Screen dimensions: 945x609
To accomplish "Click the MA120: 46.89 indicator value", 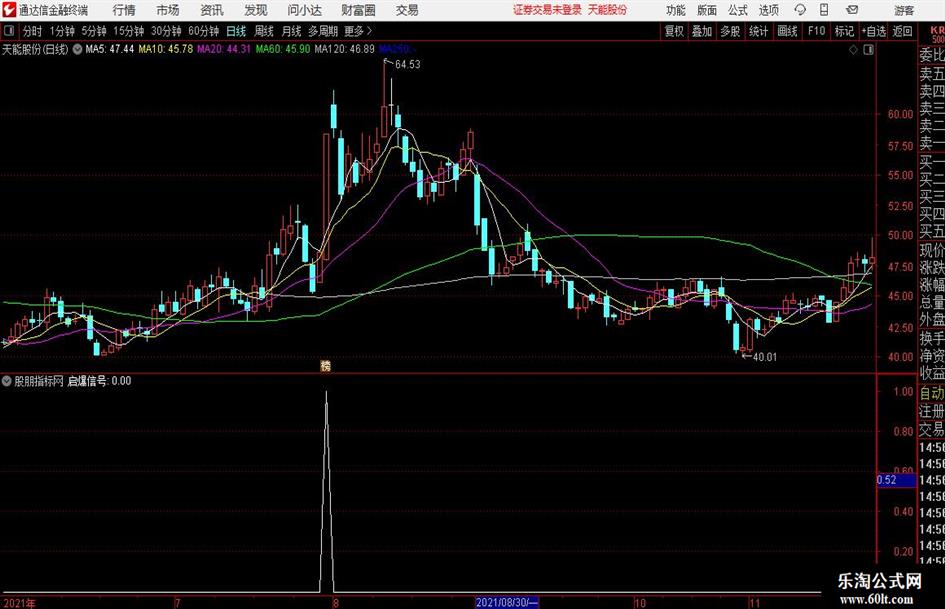I will pyautogui.click(x=345, y=49).
